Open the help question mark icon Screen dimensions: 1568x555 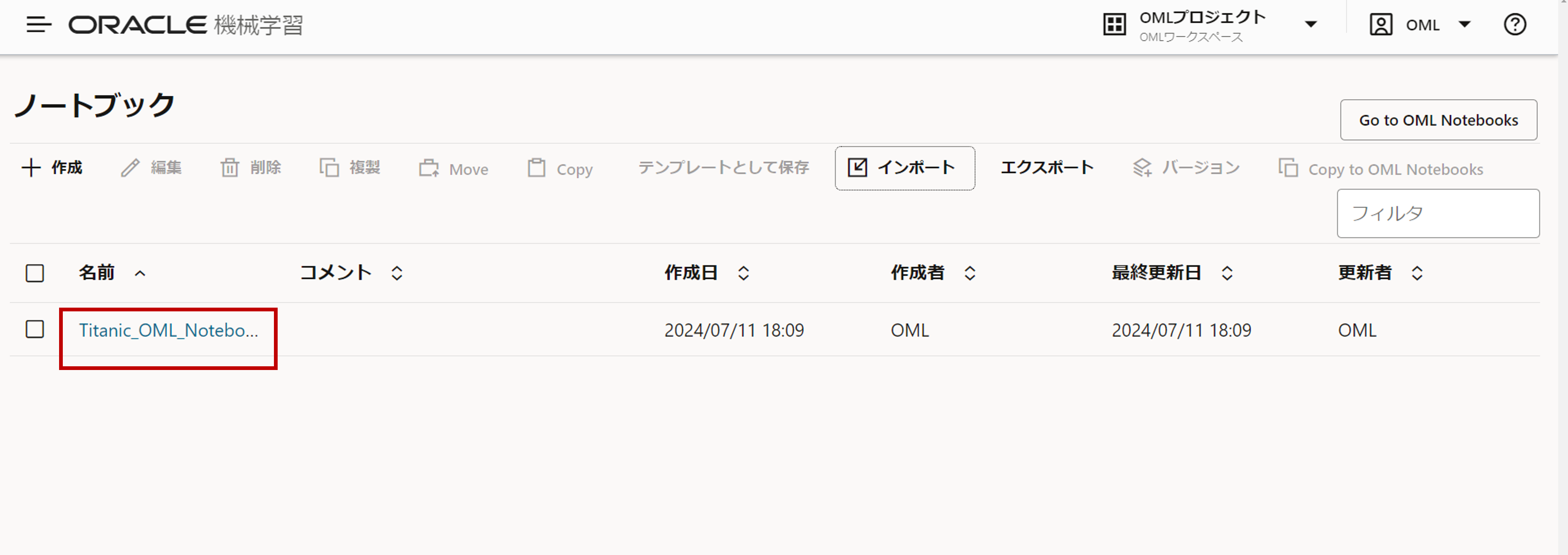(x=1515, y=24)
